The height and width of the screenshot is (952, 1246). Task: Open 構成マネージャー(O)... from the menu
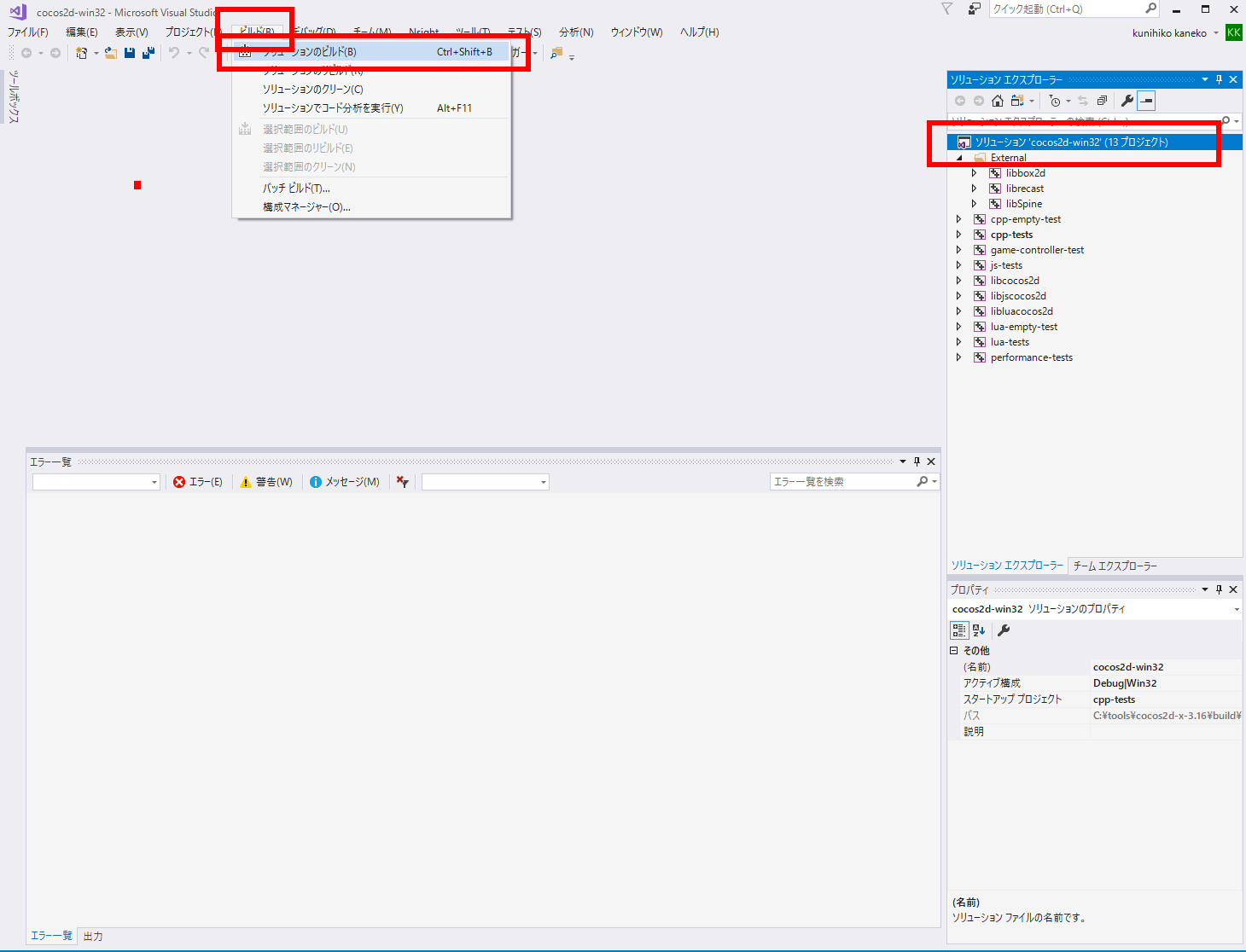(371, 207)
